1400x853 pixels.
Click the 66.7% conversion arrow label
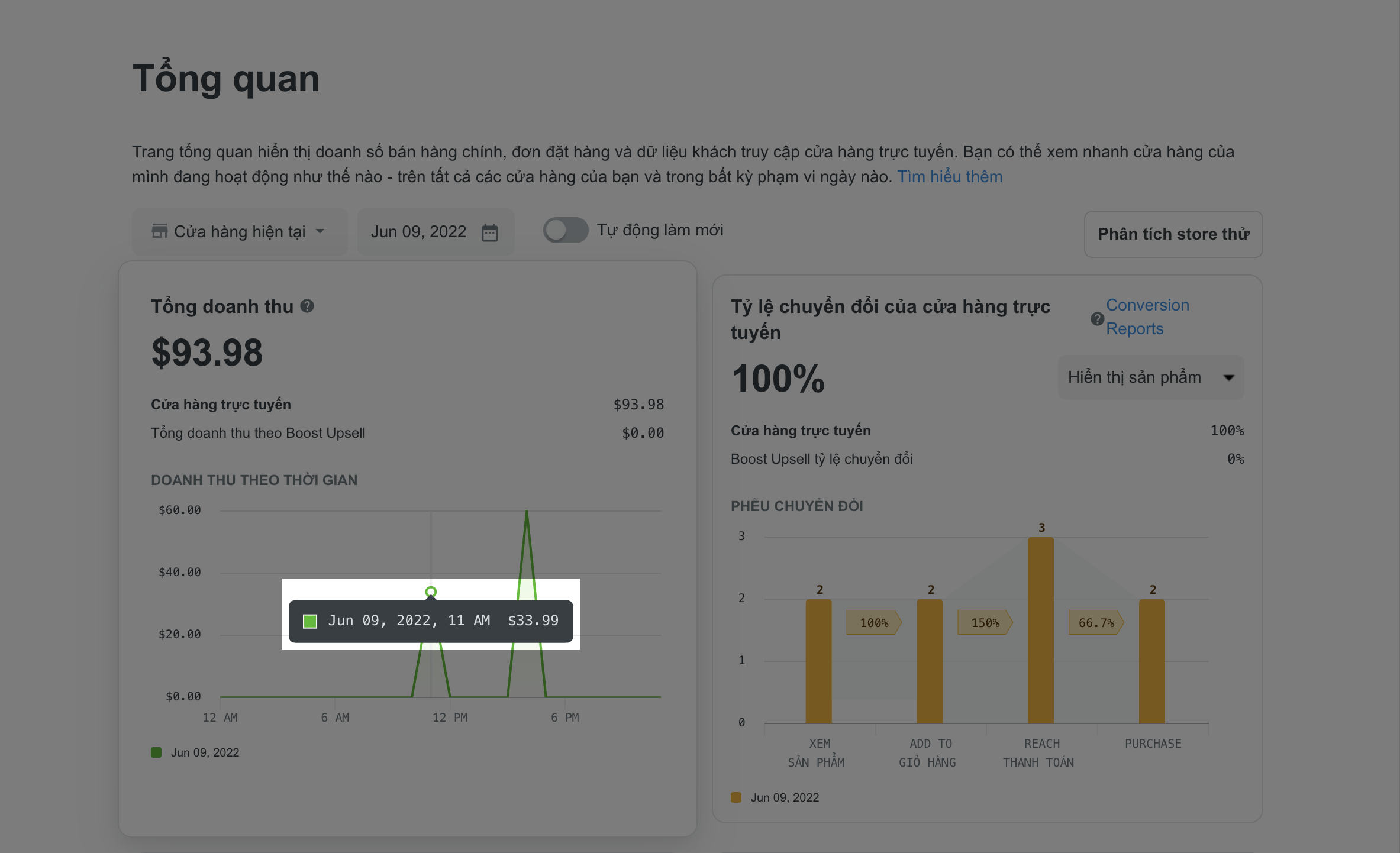pos(1095,622)
